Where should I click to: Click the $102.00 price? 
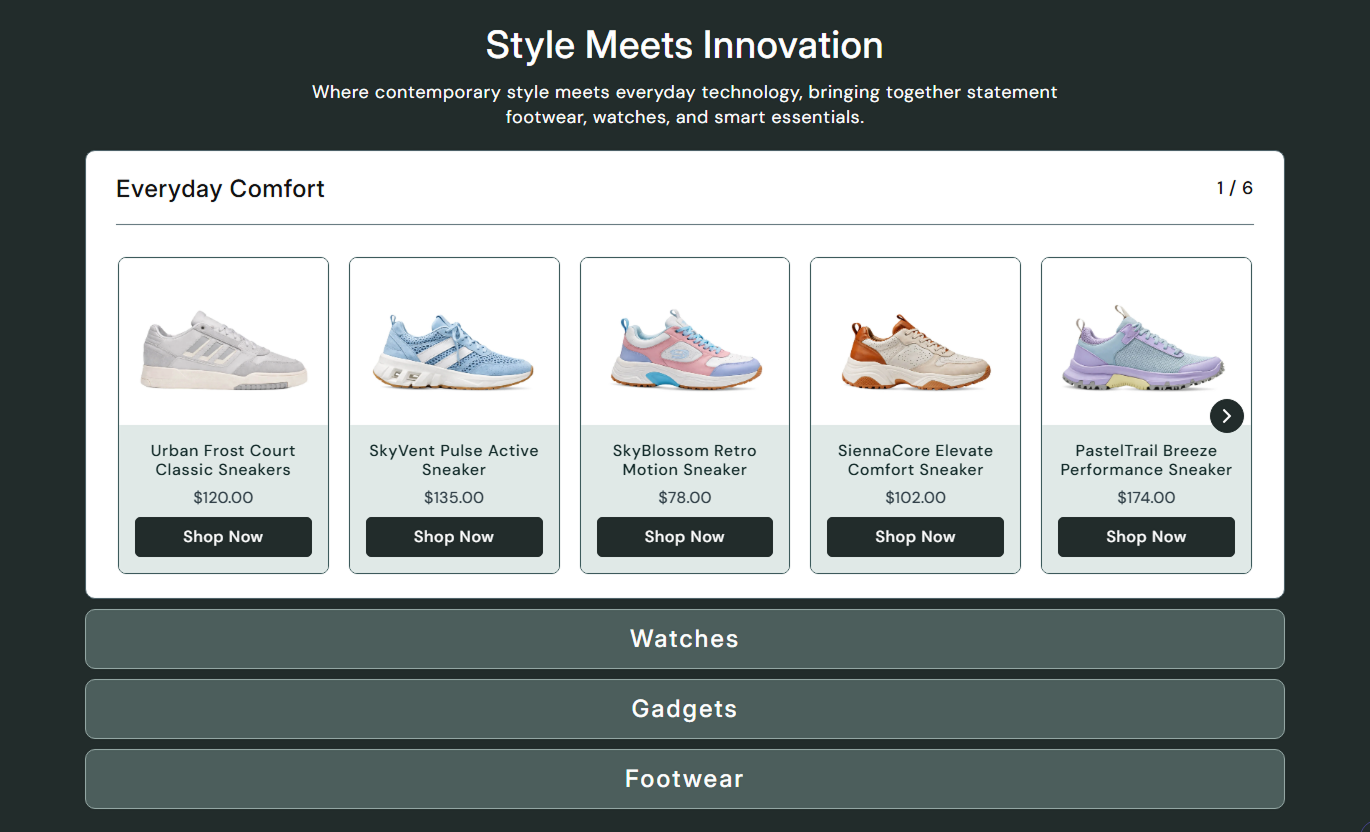(x=915, y=498)
